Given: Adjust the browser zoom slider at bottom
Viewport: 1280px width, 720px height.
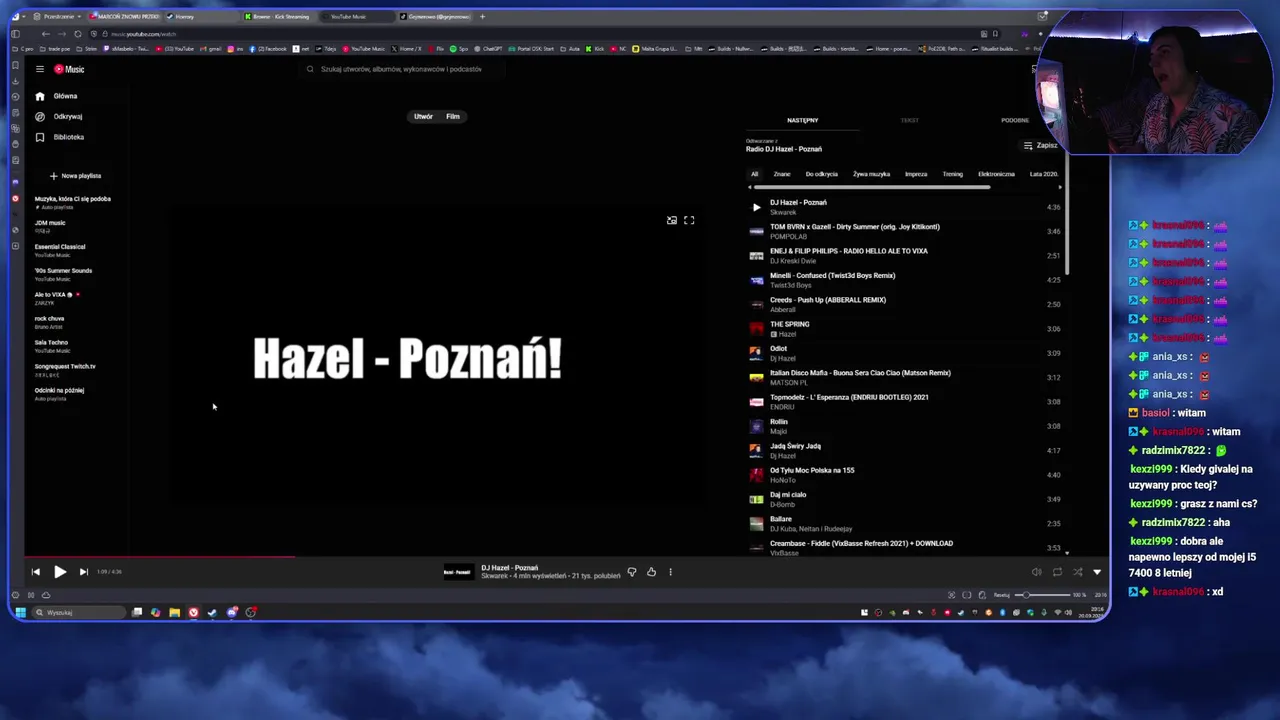Looking at the screenshot, I should (1044, 595).
